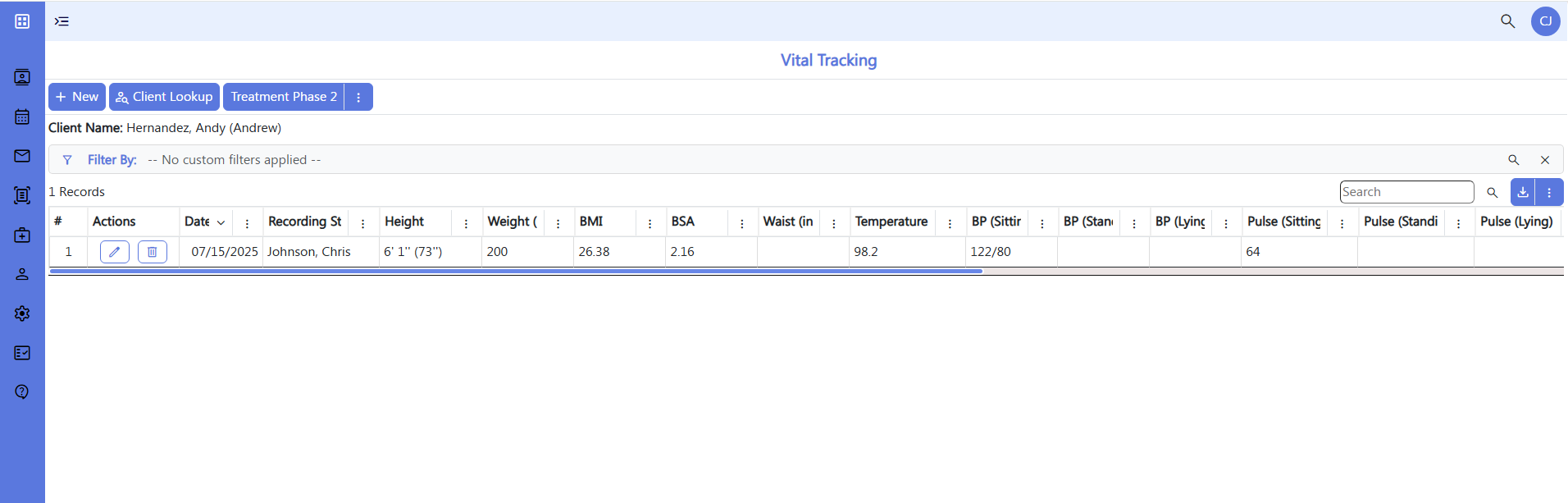
Task: Open Temperature column options menu
Action: click(950, 223)
